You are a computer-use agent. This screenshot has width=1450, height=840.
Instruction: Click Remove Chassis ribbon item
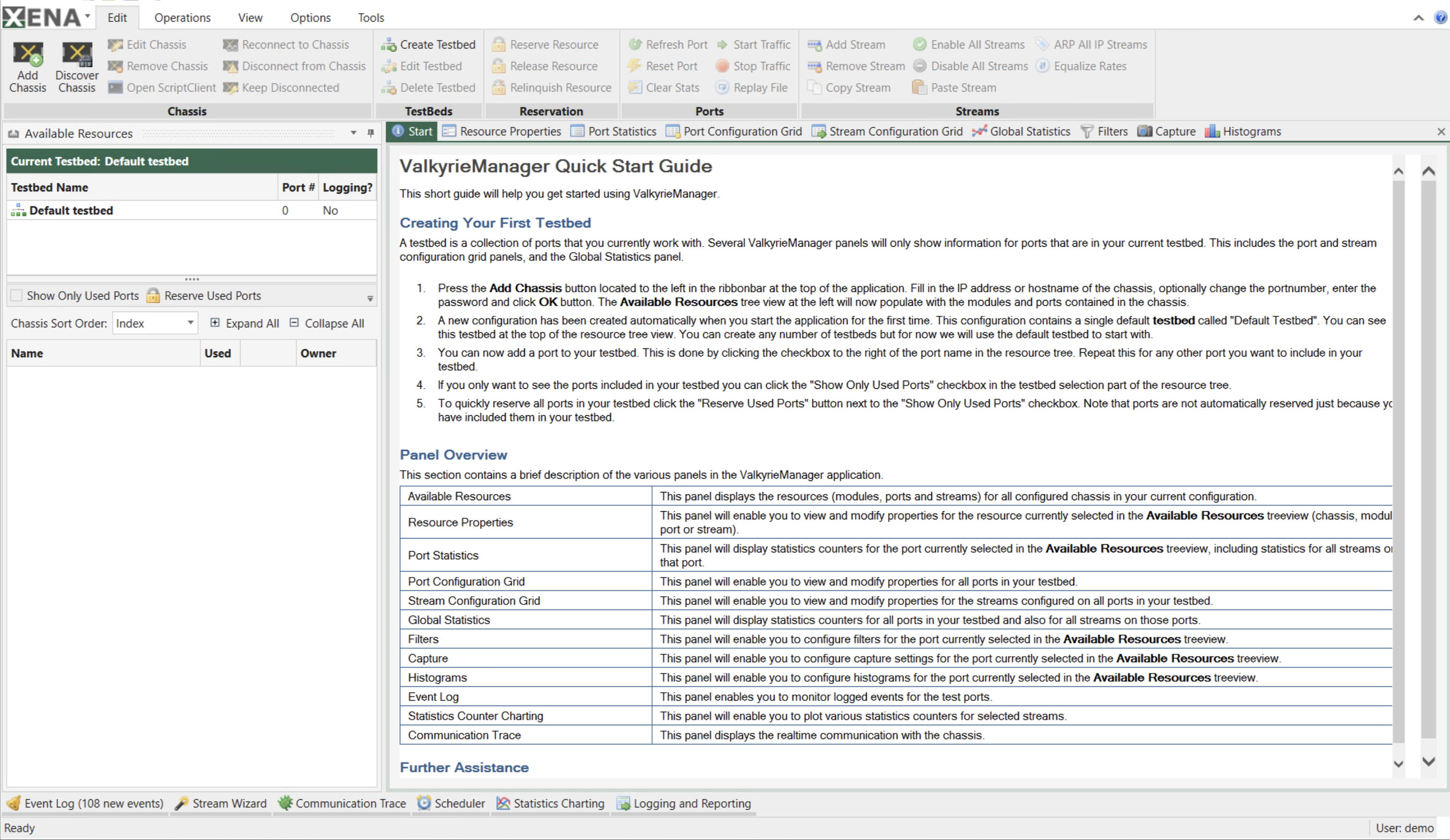click(157, 66)
